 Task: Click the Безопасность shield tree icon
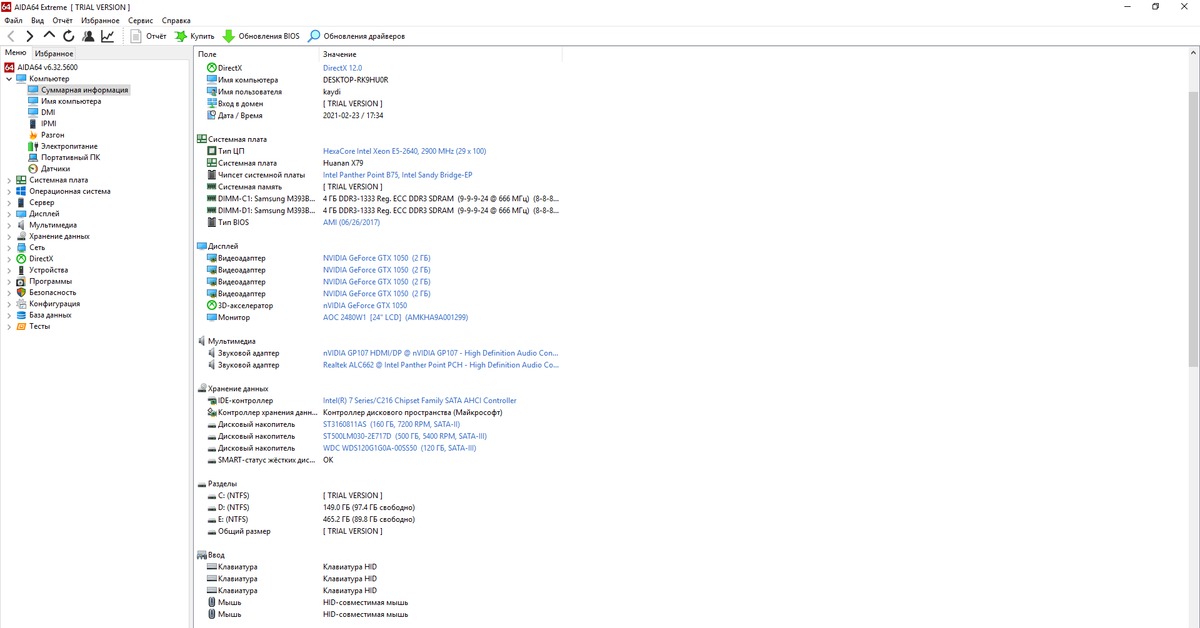pos(21,292)
